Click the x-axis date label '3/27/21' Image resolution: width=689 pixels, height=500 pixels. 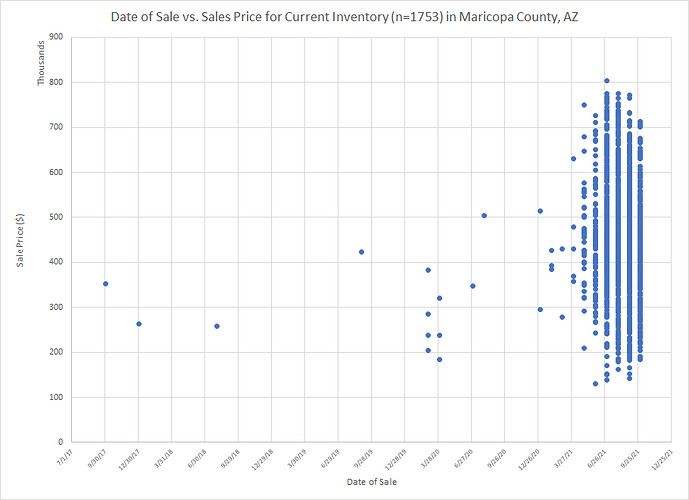click(564, 458)
